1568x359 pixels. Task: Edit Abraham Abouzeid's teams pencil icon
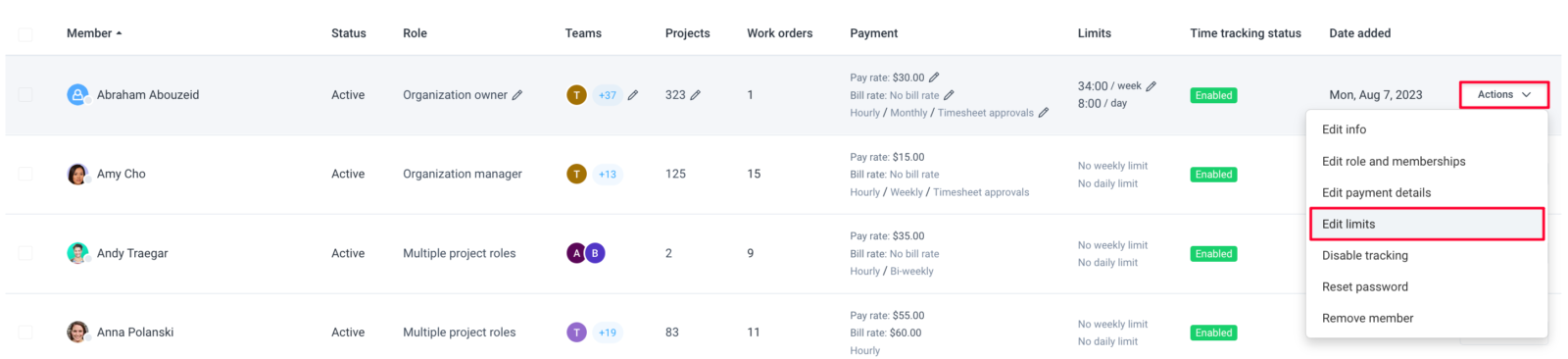tap(633, 95)
